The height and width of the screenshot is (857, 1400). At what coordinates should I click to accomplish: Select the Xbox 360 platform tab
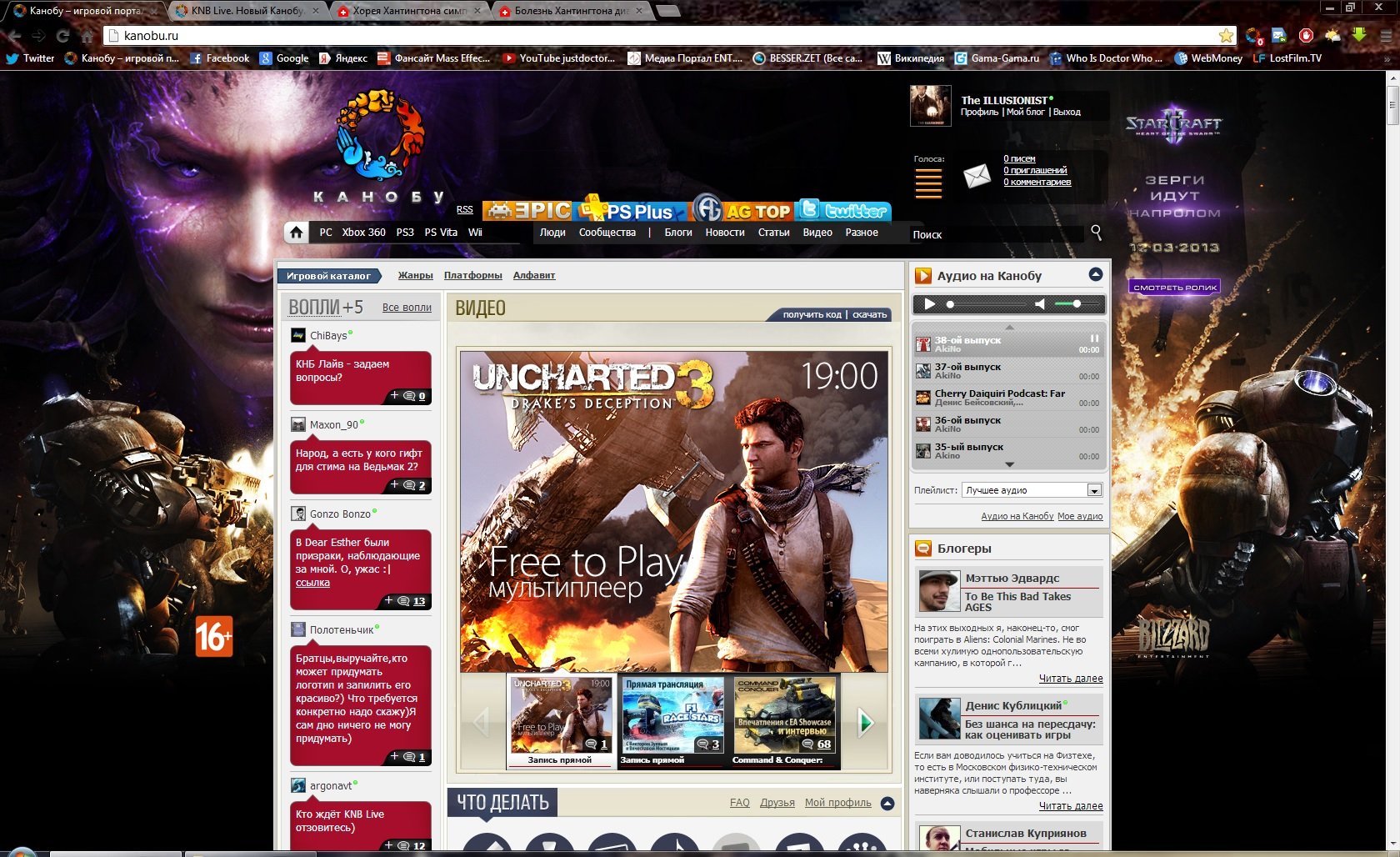click(363, 233)
